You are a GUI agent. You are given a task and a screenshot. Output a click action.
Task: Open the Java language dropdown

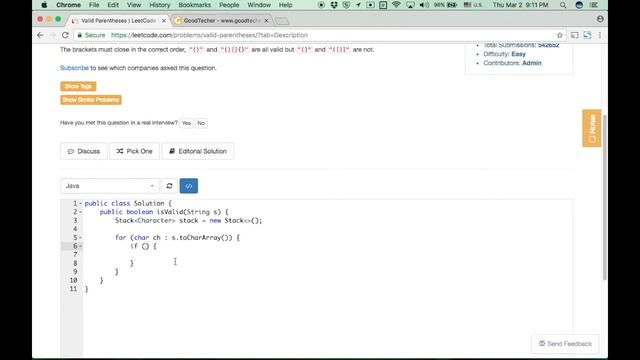coord(109,186)
